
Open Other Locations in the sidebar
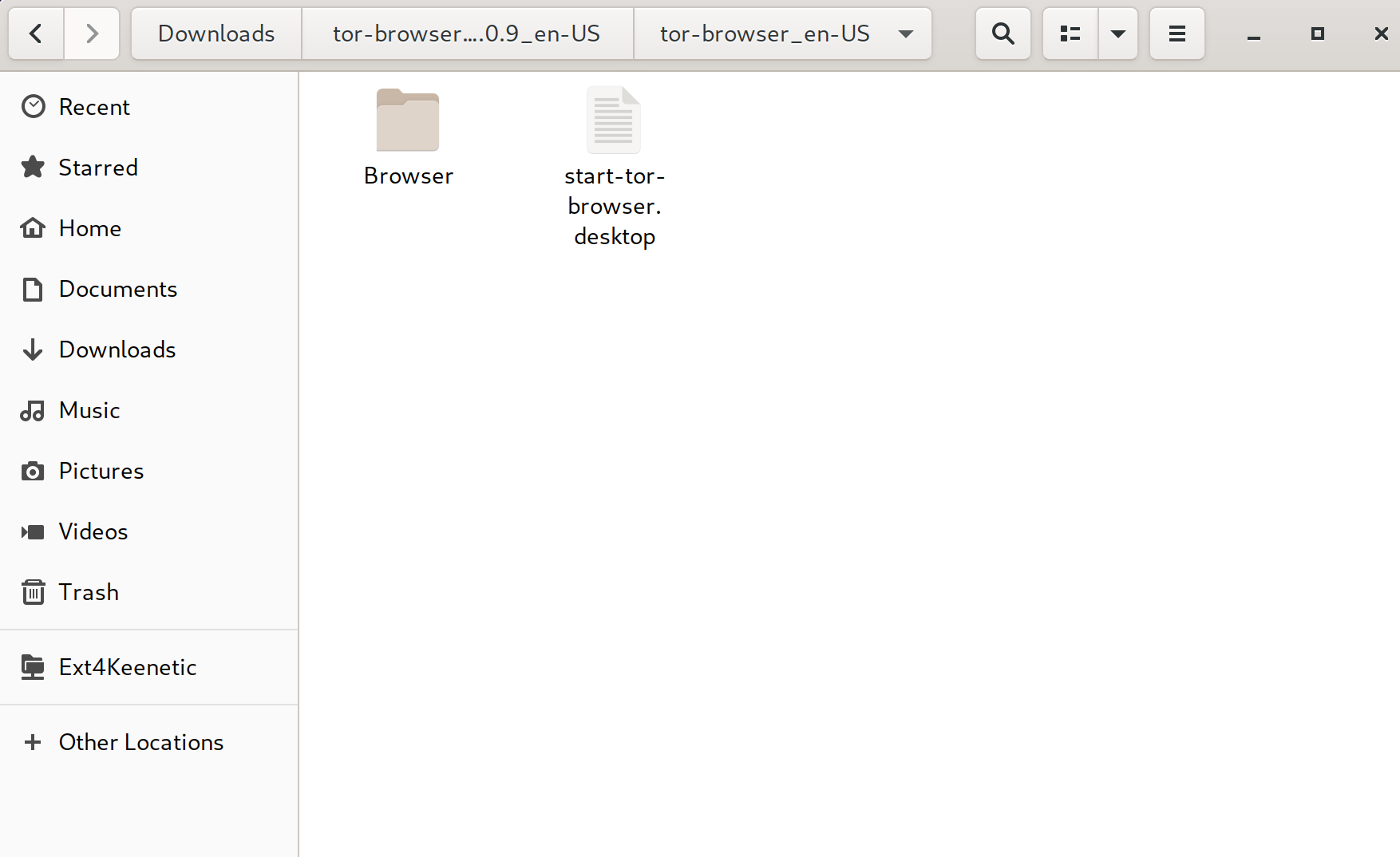149,742
